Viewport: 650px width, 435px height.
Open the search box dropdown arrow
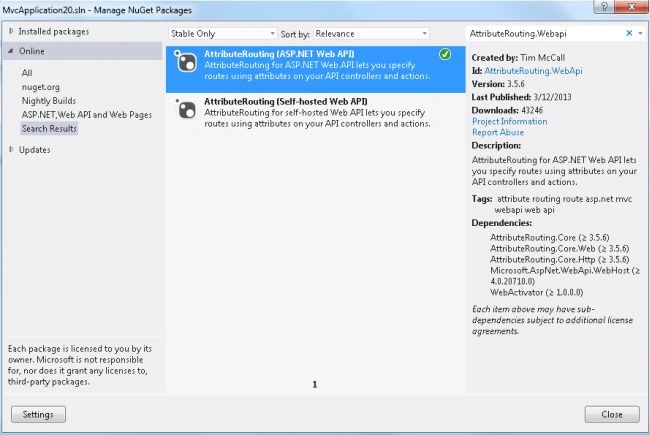coord(640,33)
